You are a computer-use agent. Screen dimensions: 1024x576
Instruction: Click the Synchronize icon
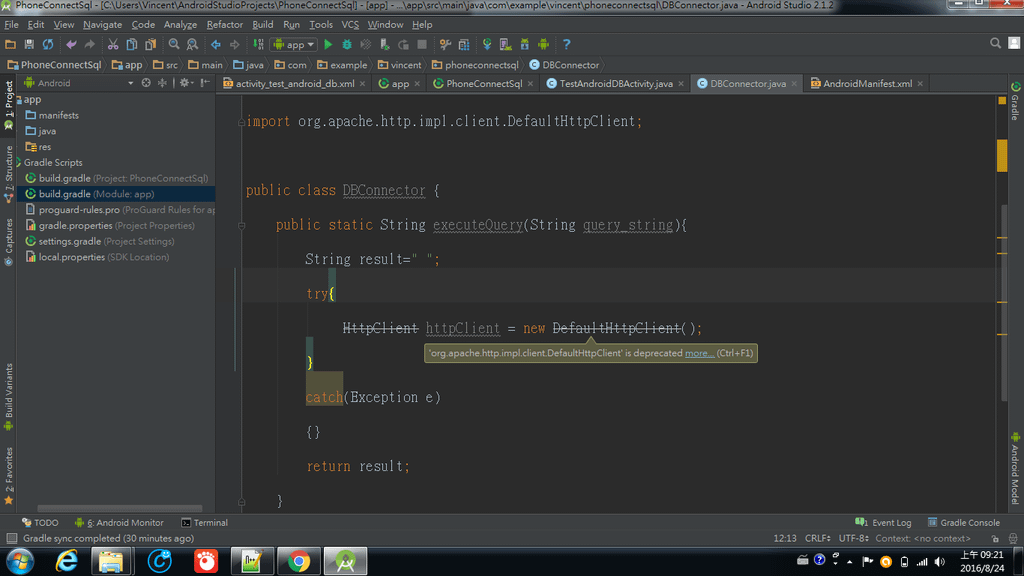pyautogui.click(x=48, y=44)
